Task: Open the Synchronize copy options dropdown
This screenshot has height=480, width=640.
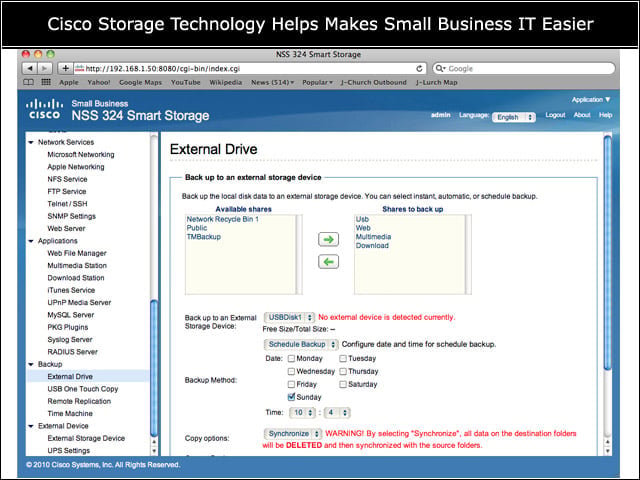Action: point(293,433)
